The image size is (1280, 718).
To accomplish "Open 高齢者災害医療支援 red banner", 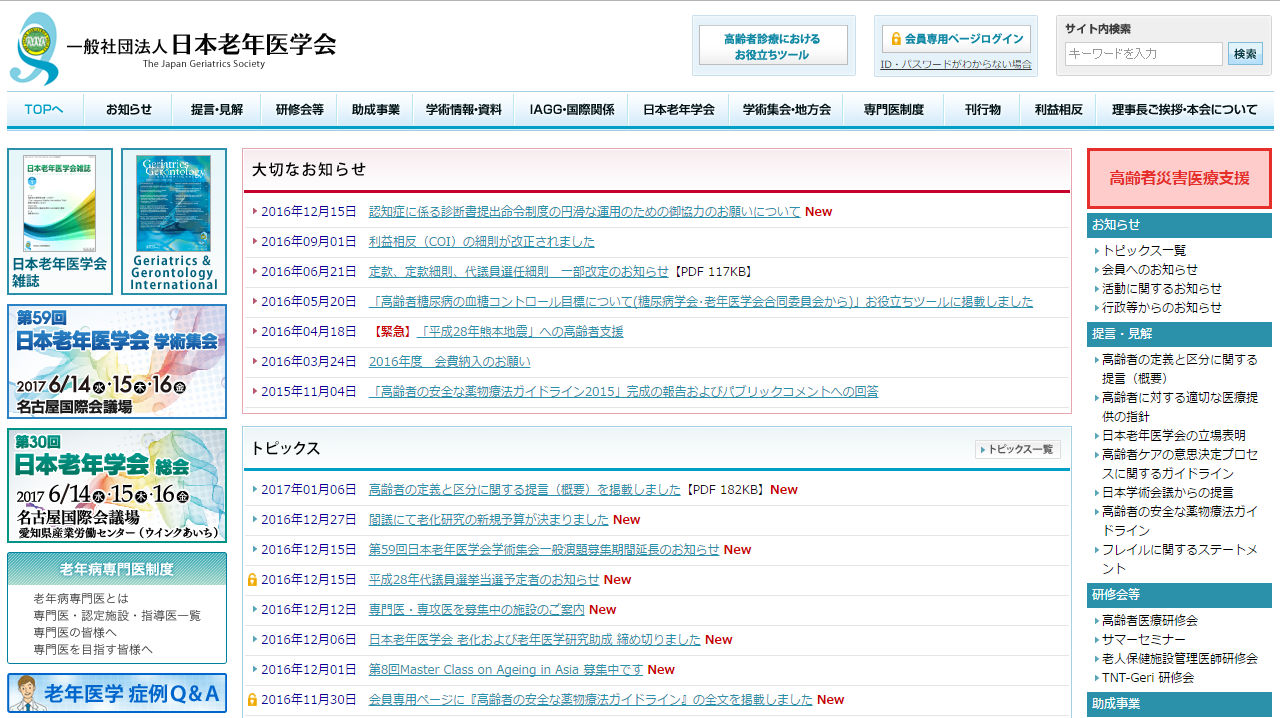I will (x=1179, y=179).
